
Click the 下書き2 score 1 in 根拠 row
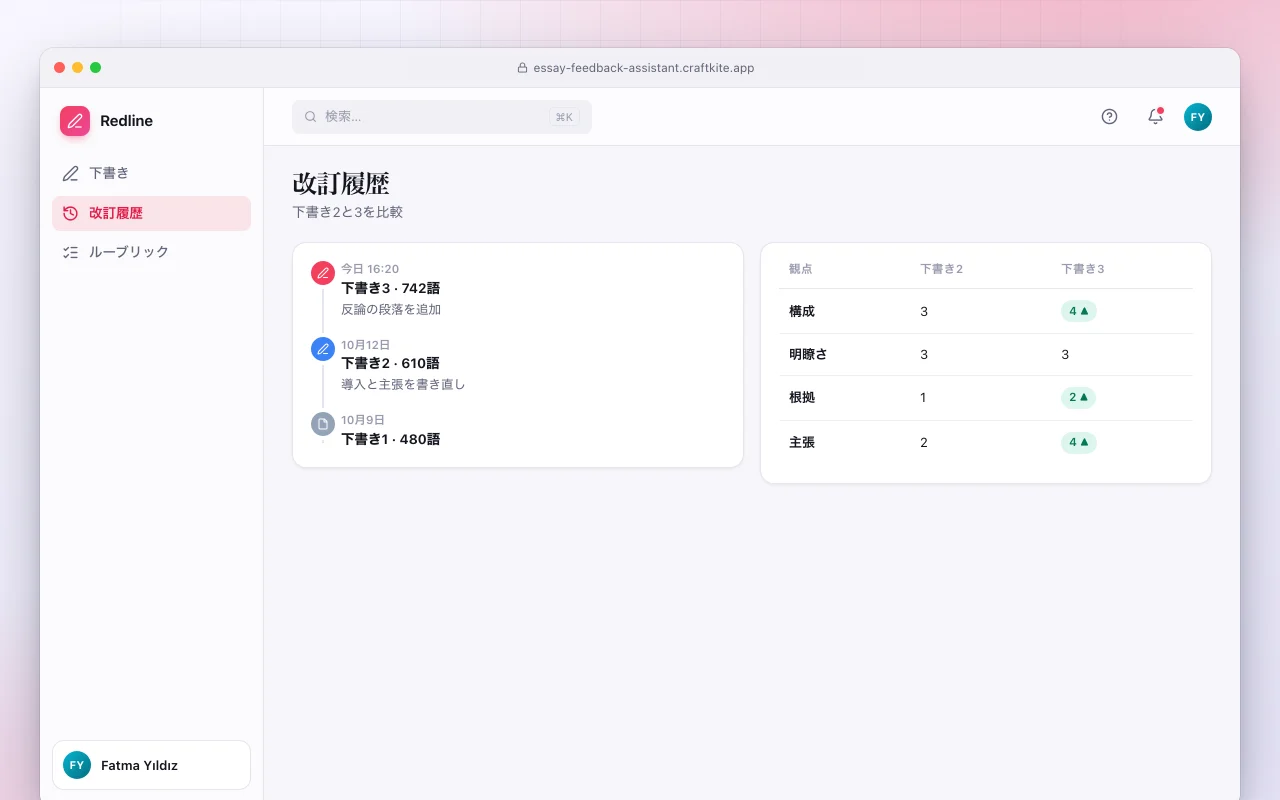[923, 397]
